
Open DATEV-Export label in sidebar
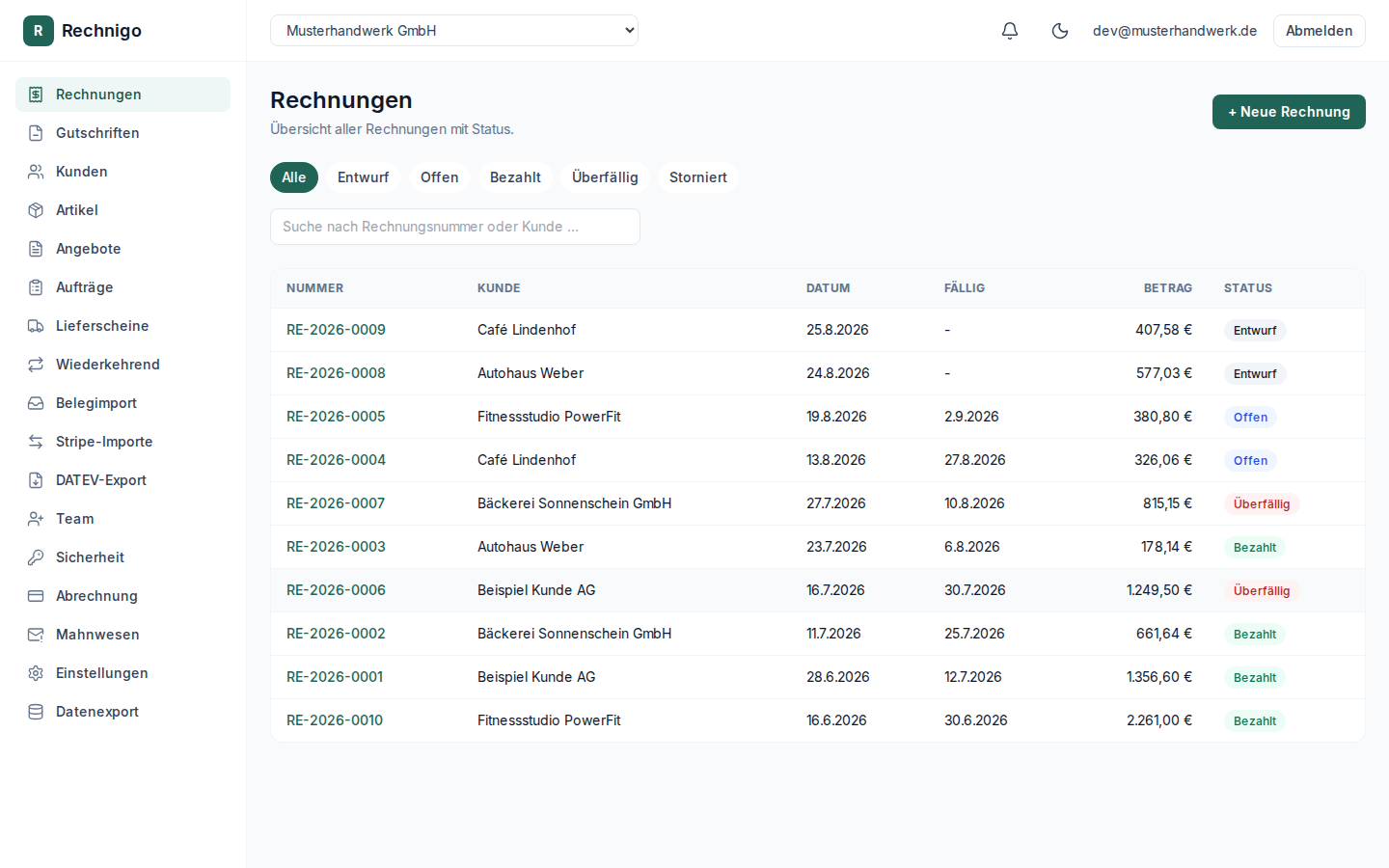pos(101,480)
